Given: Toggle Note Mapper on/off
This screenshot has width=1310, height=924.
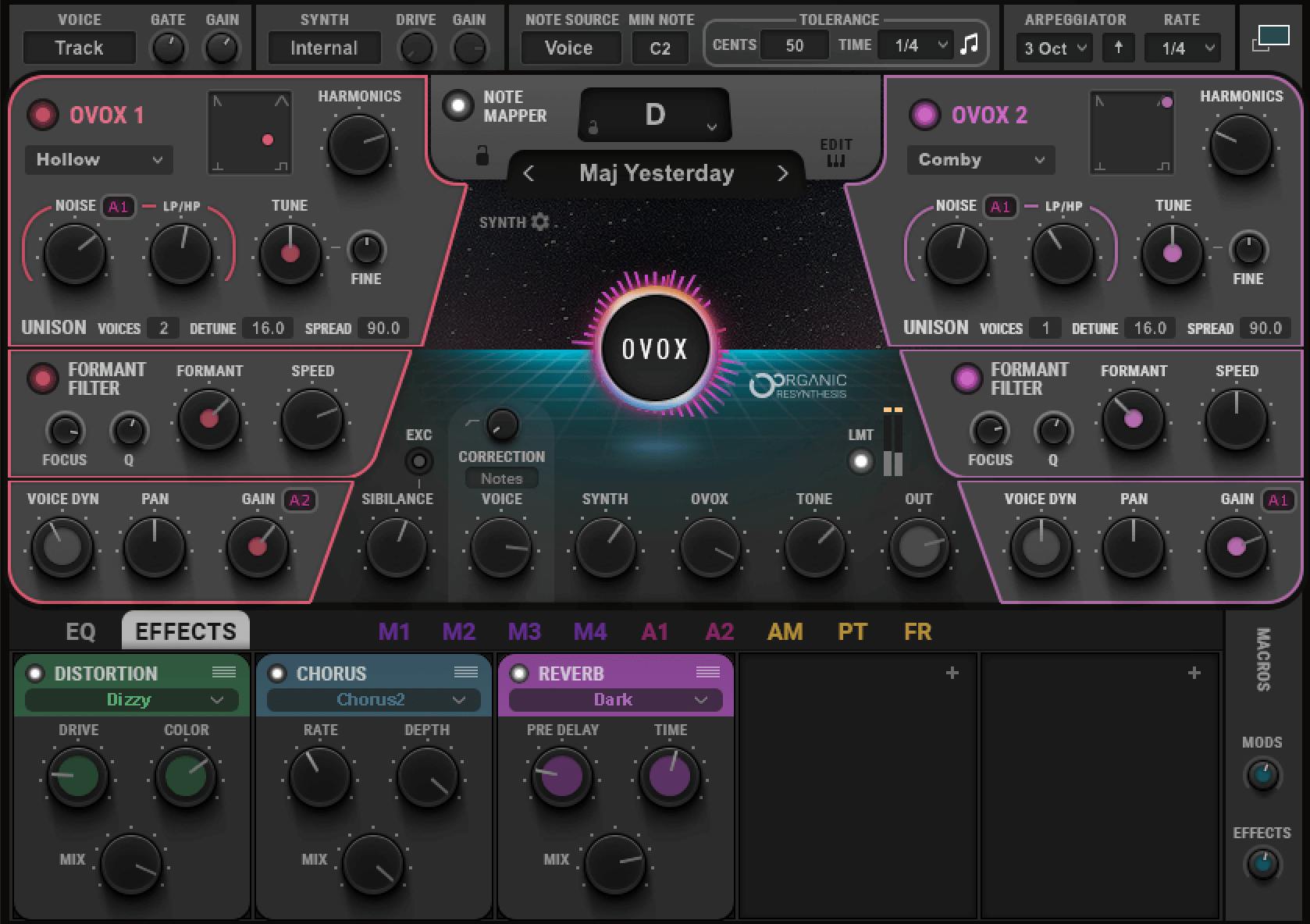Looking at the screenshot, I should pos(458,105).
